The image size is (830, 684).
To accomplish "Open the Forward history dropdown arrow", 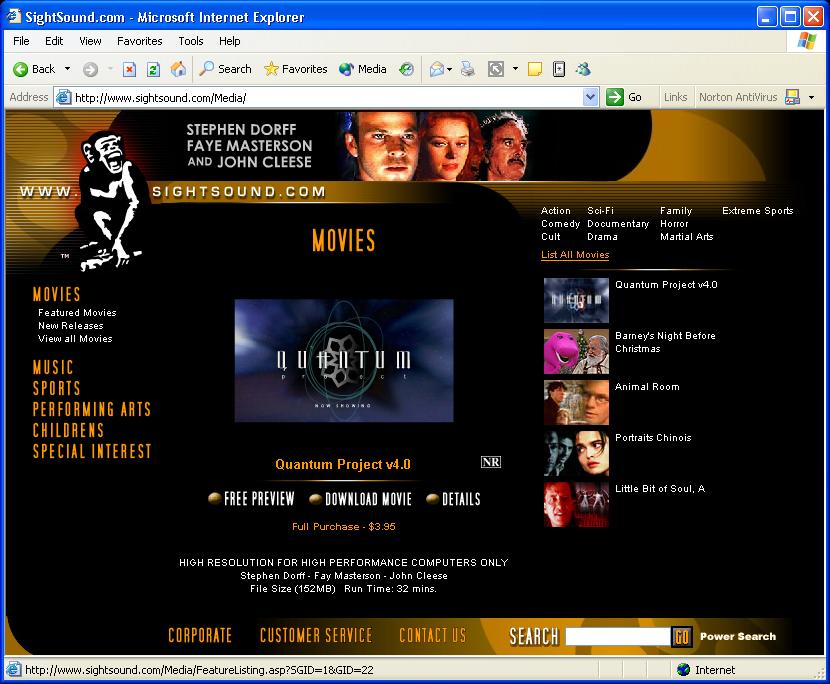I will click(110, 69).
